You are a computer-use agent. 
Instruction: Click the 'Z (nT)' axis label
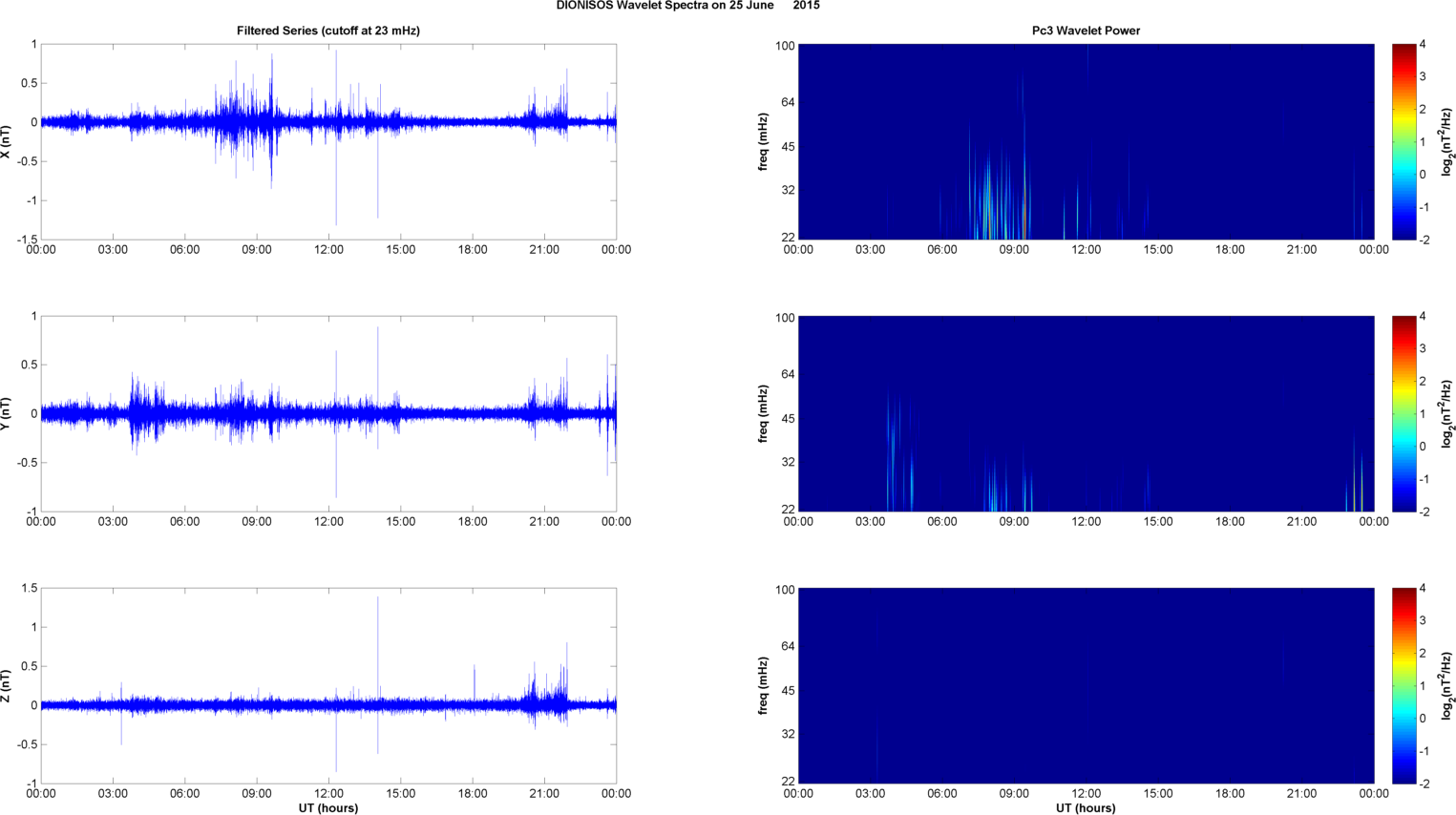pyautogui.click(x=7, y=685)
